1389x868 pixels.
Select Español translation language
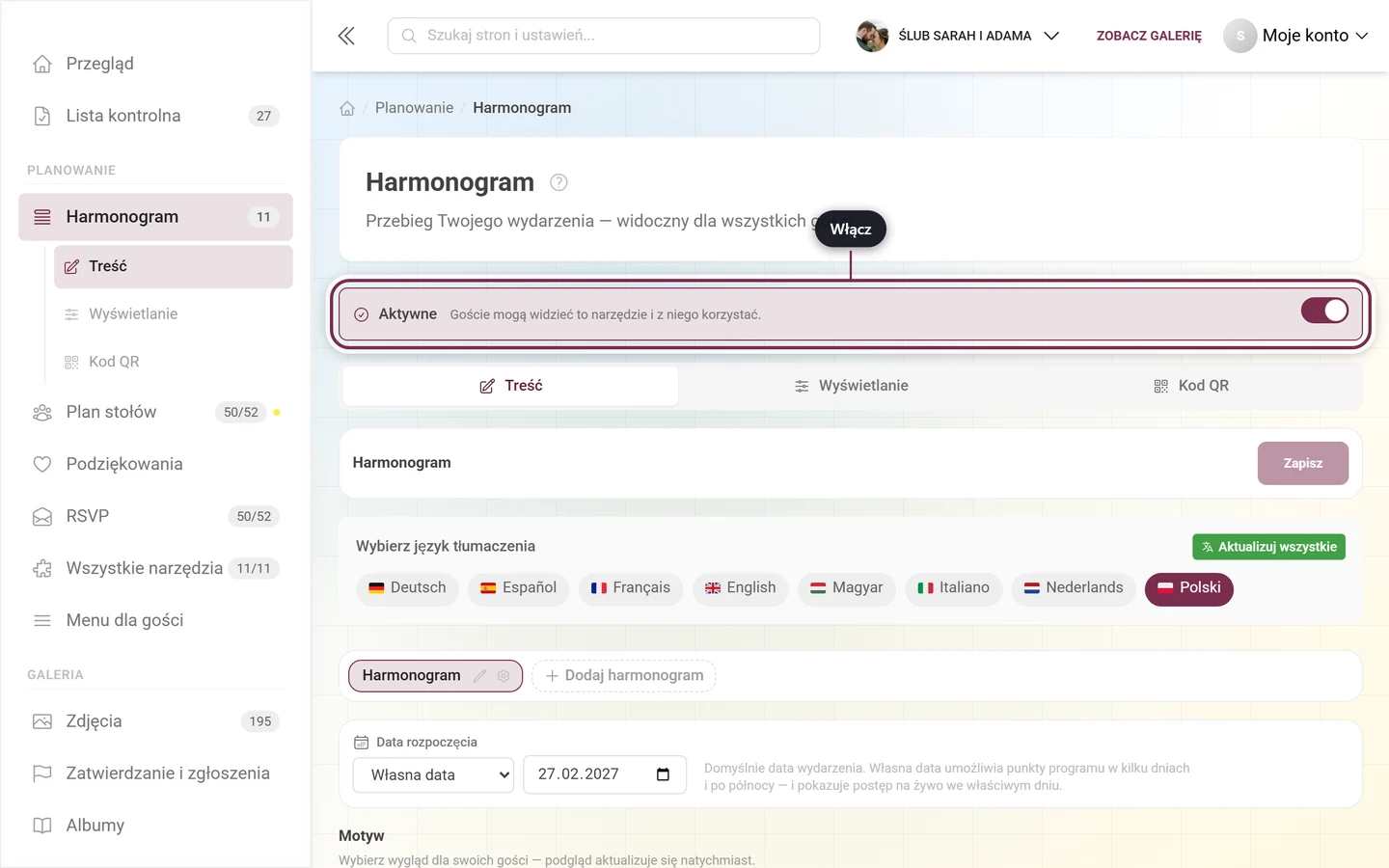[518, 588]
